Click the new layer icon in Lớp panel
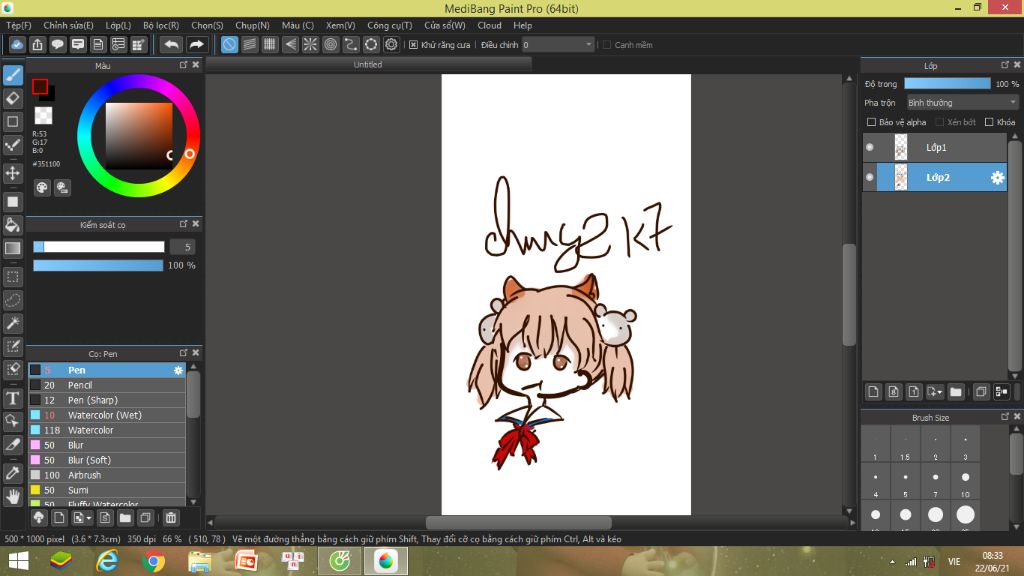Image resolution: width=1024 pixels, height=576 pixels. 873,392
